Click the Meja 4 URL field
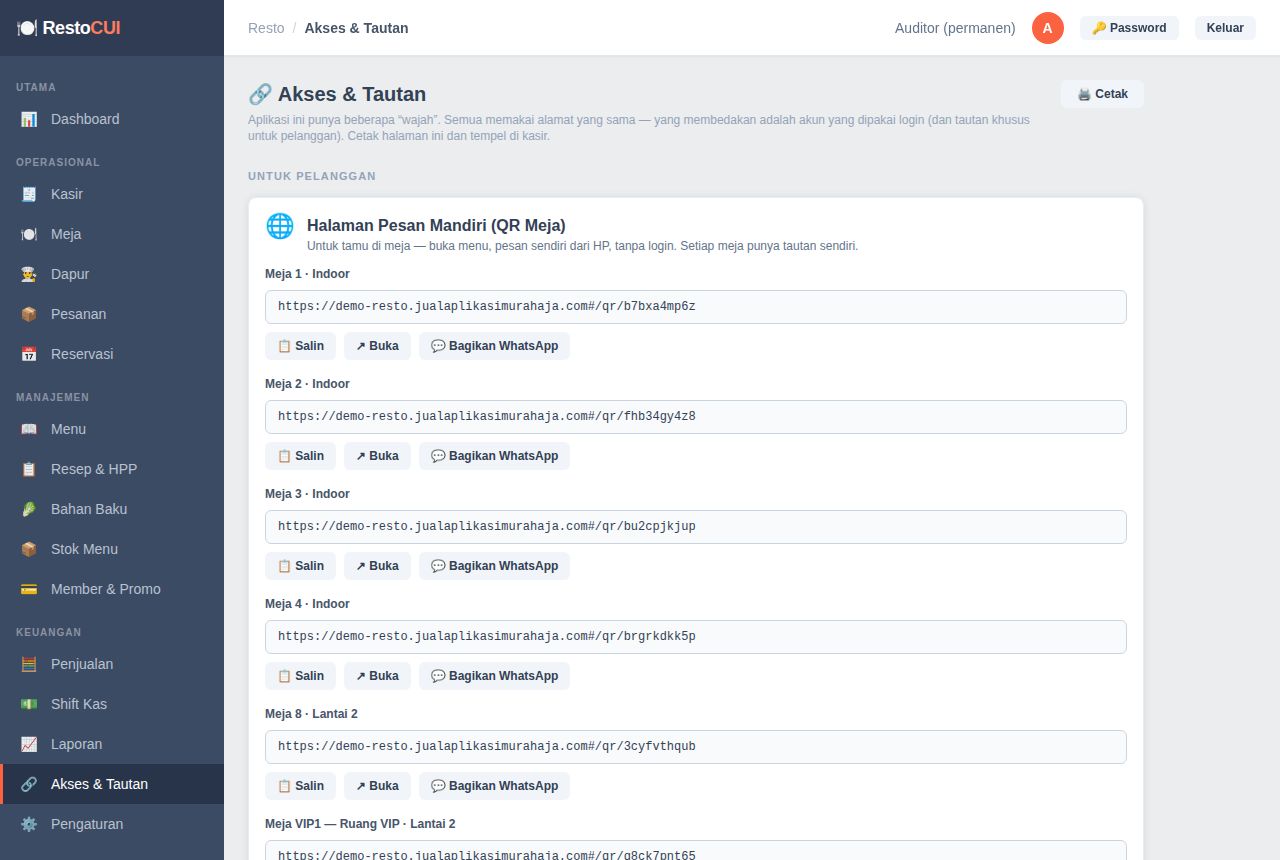This screenshot has height=860, width=1280. click(696, 637)
